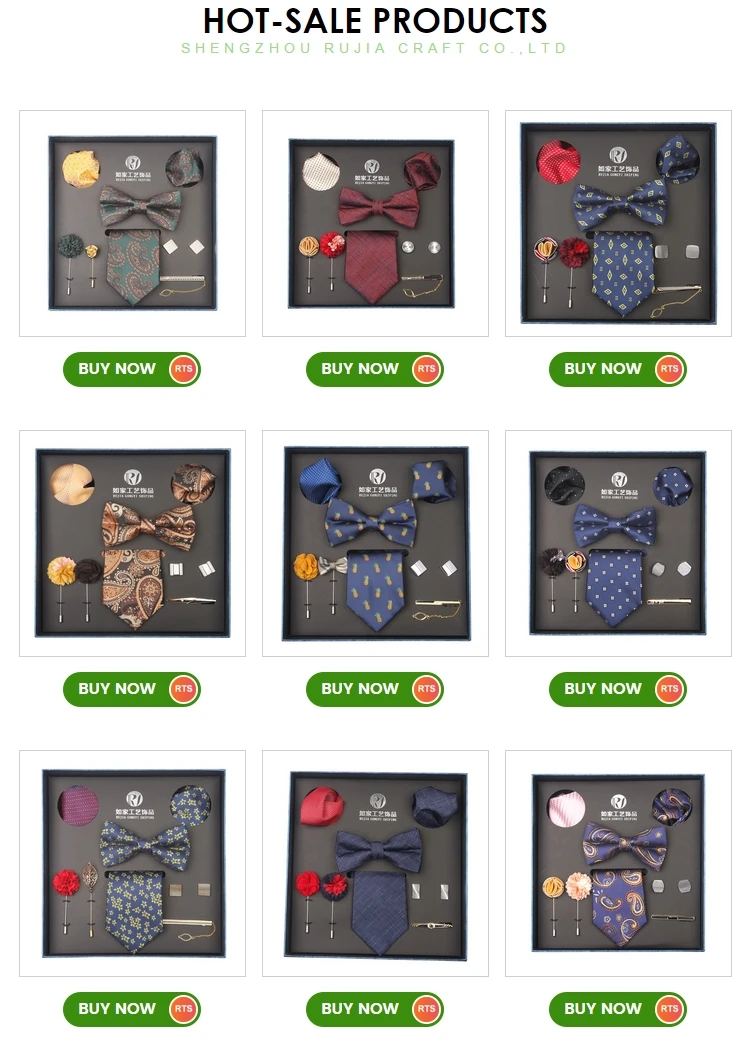Open the pineapple pattern tie set image
Viewport: 750px width, 1060px height.
tap(375, 544)
